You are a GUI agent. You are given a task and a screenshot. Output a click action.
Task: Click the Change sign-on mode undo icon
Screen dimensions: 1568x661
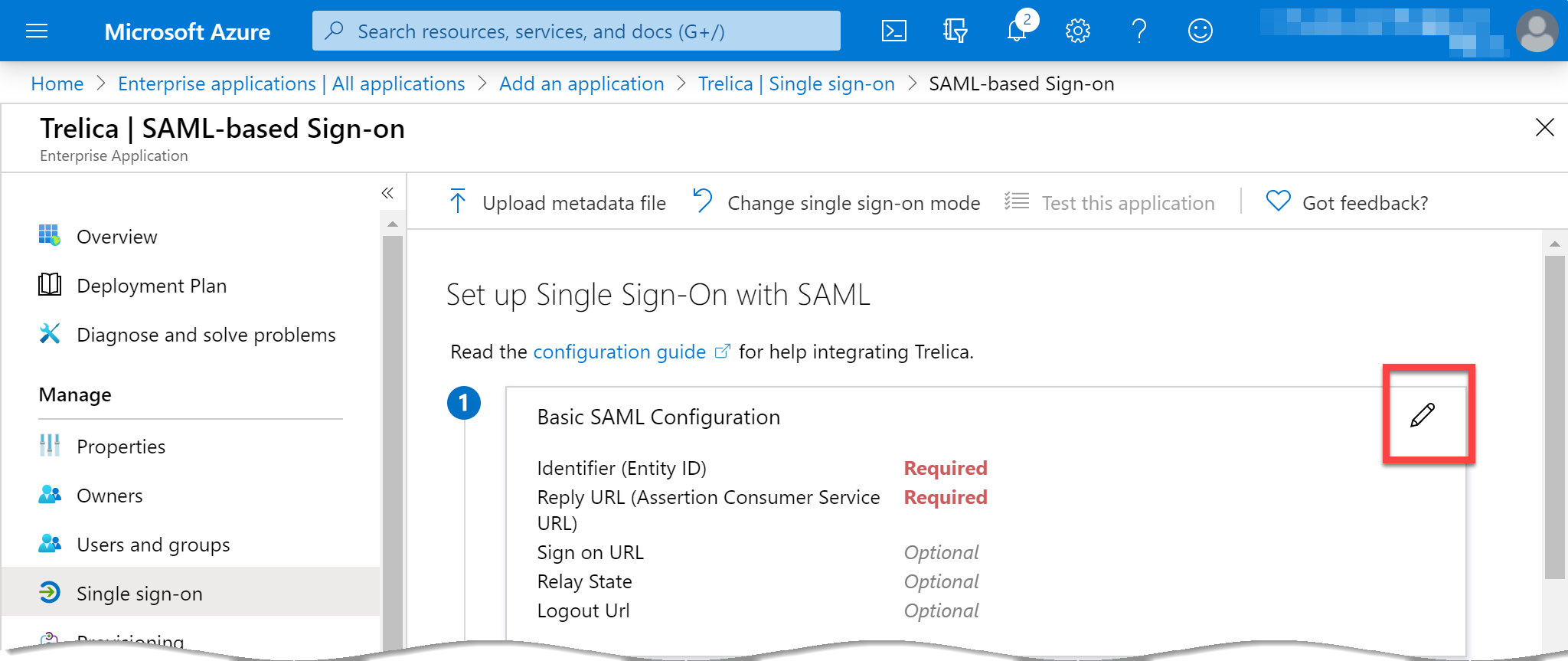(703, 201)
